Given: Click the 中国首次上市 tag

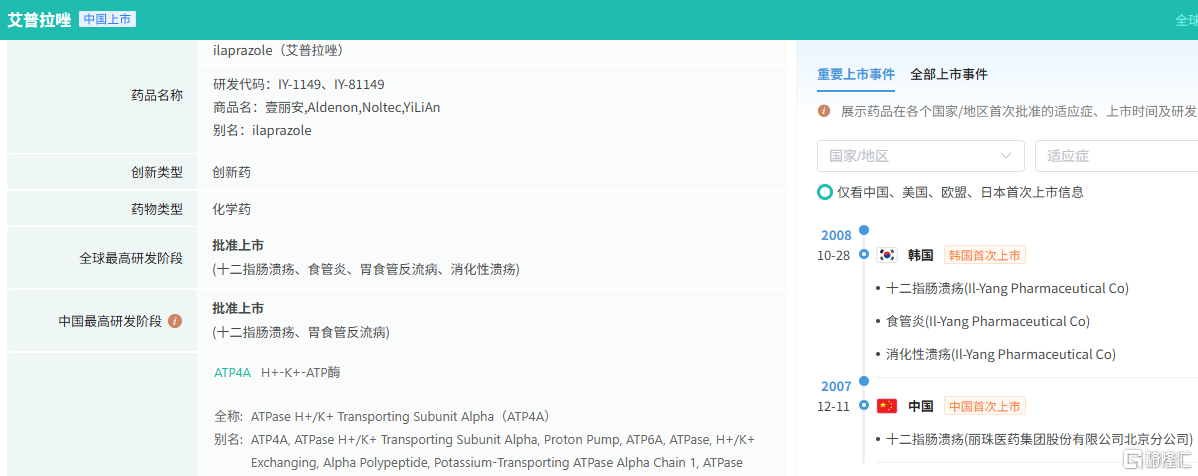Looking at the screenshot, I should (x=985, y=406).
